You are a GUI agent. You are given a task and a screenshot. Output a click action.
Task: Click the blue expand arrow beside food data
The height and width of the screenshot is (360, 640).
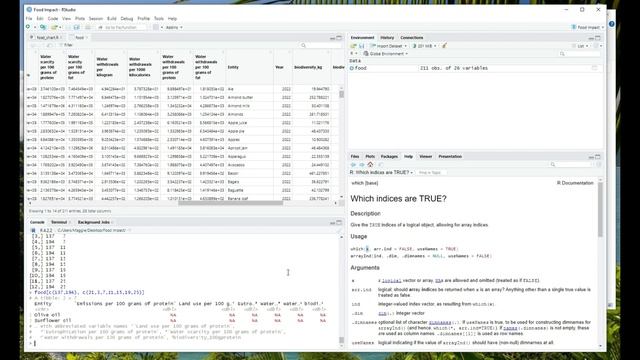[x=352, y=68]
